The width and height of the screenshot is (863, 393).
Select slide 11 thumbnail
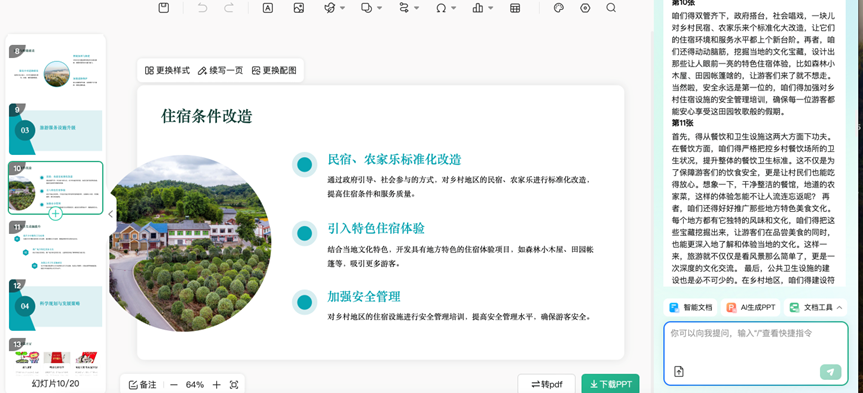tap(55, 247)
